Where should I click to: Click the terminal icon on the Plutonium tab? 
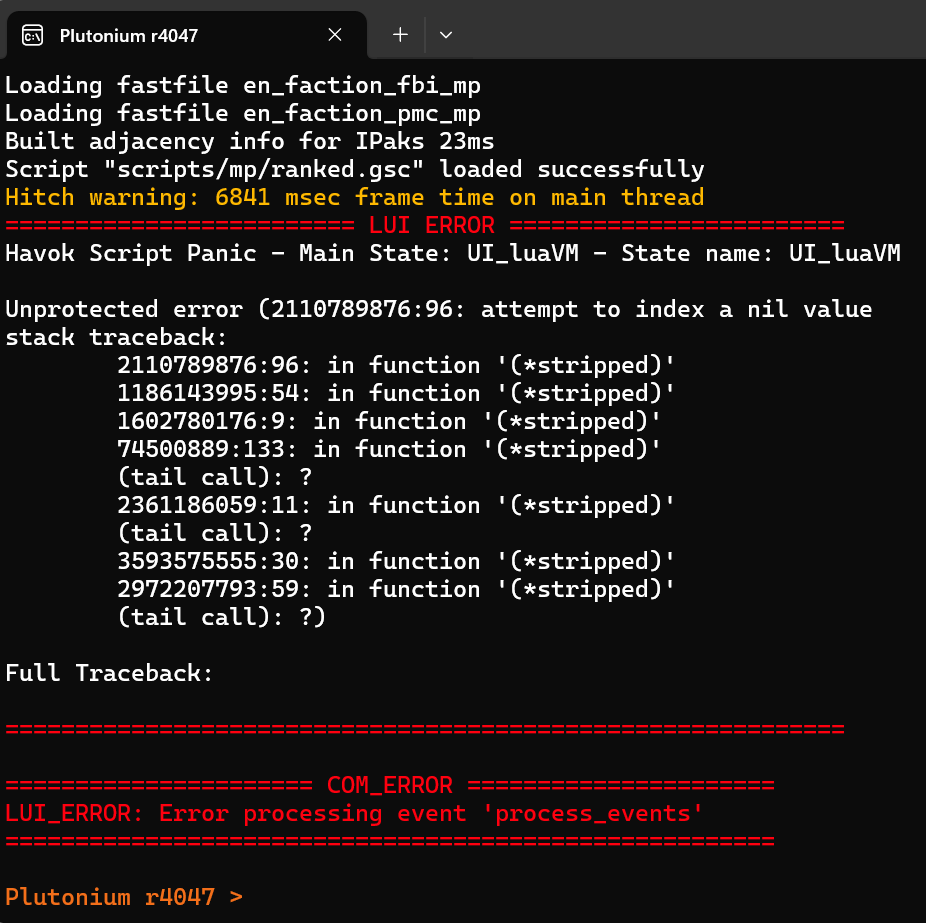coord(32,35)
